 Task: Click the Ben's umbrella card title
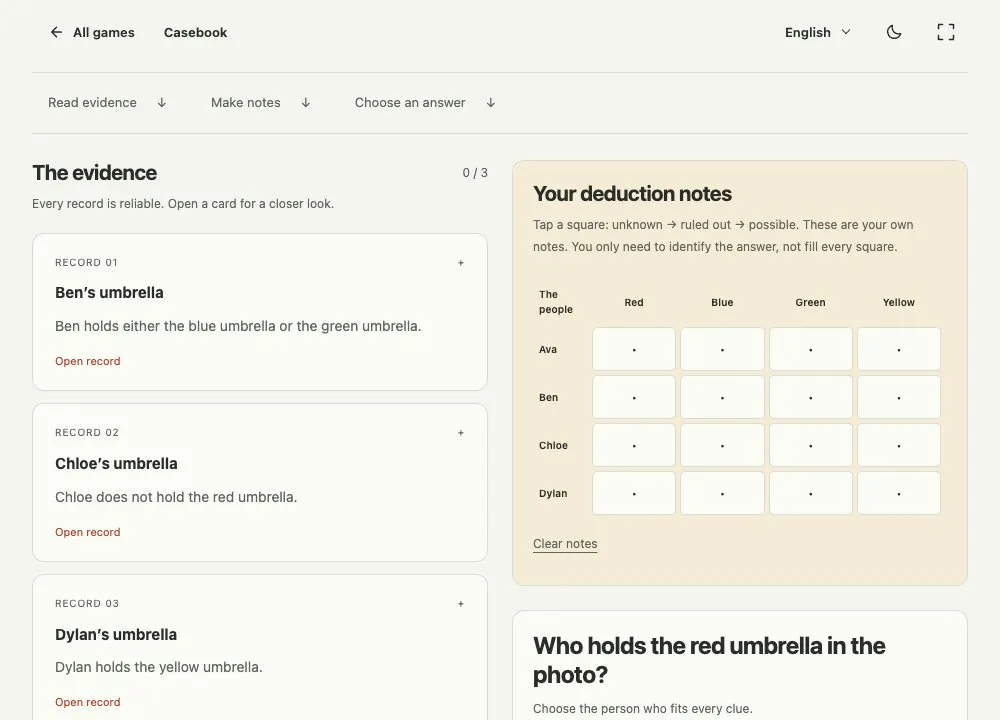coord(109,293)
